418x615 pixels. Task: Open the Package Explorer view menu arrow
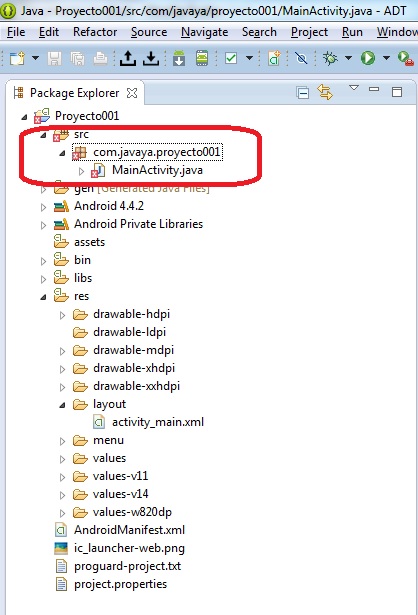click(x=354, y=88)
